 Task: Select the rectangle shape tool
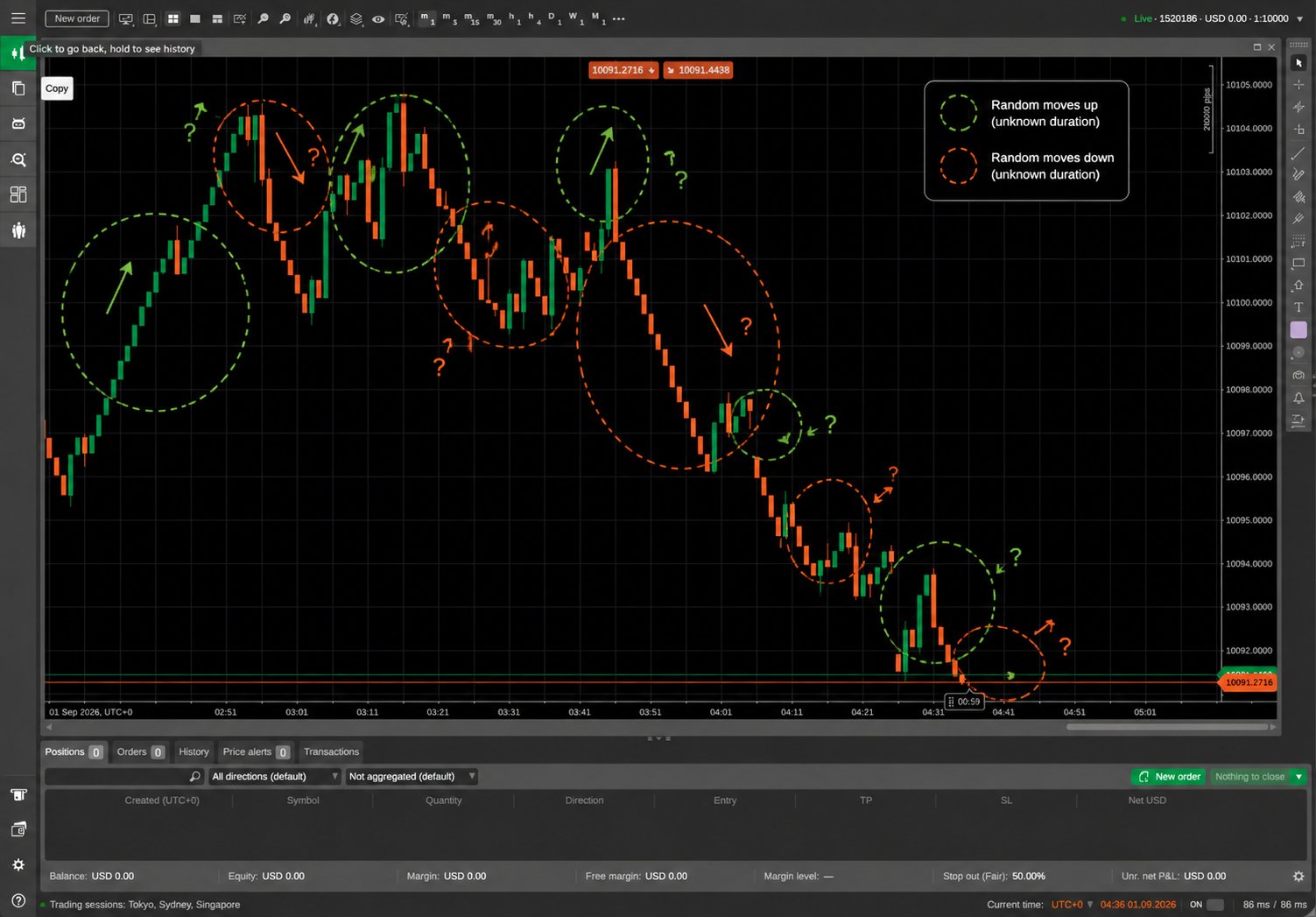(x=1298, y=263)
